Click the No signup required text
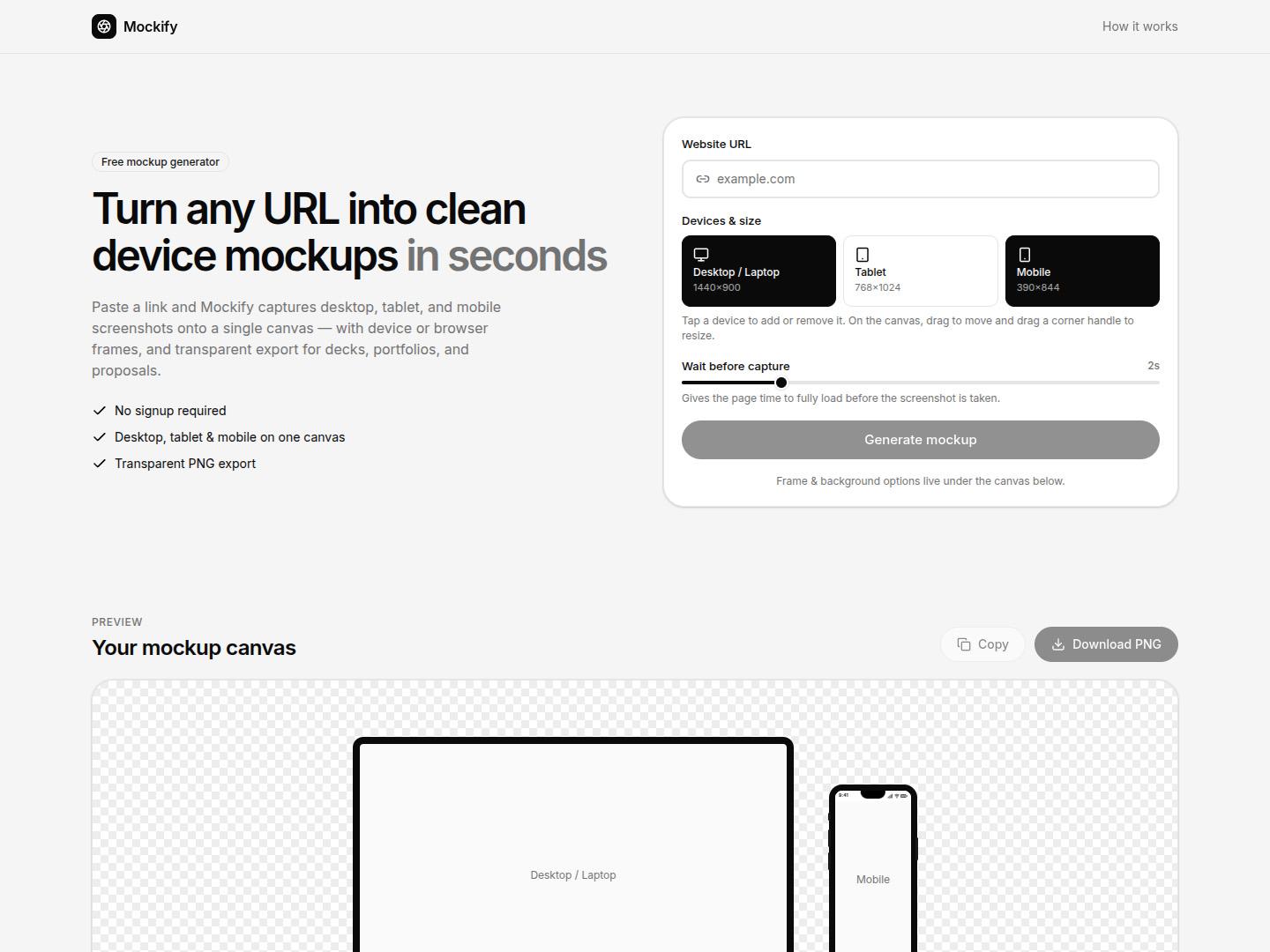 pyautogui.click(x=170, y=411)
